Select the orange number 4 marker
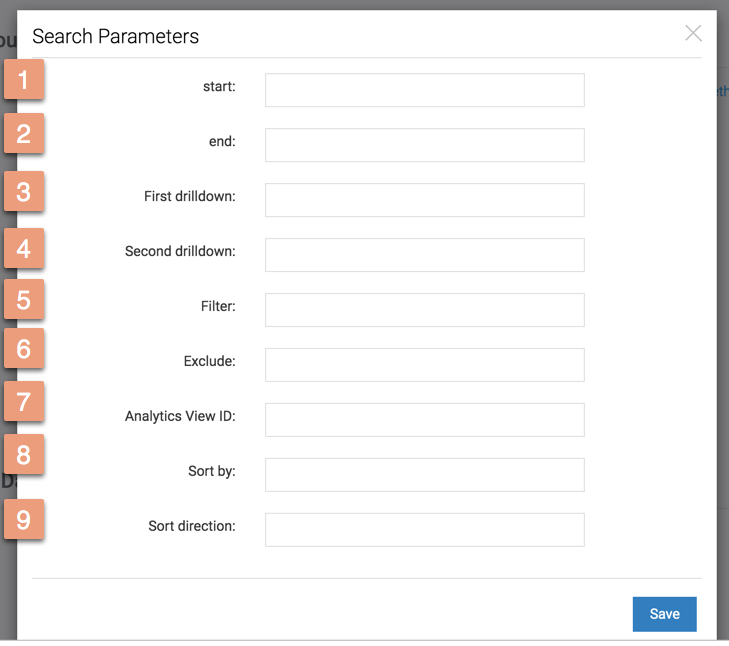The width and height of the screenshot is (729, 646). tap(24, 248)
